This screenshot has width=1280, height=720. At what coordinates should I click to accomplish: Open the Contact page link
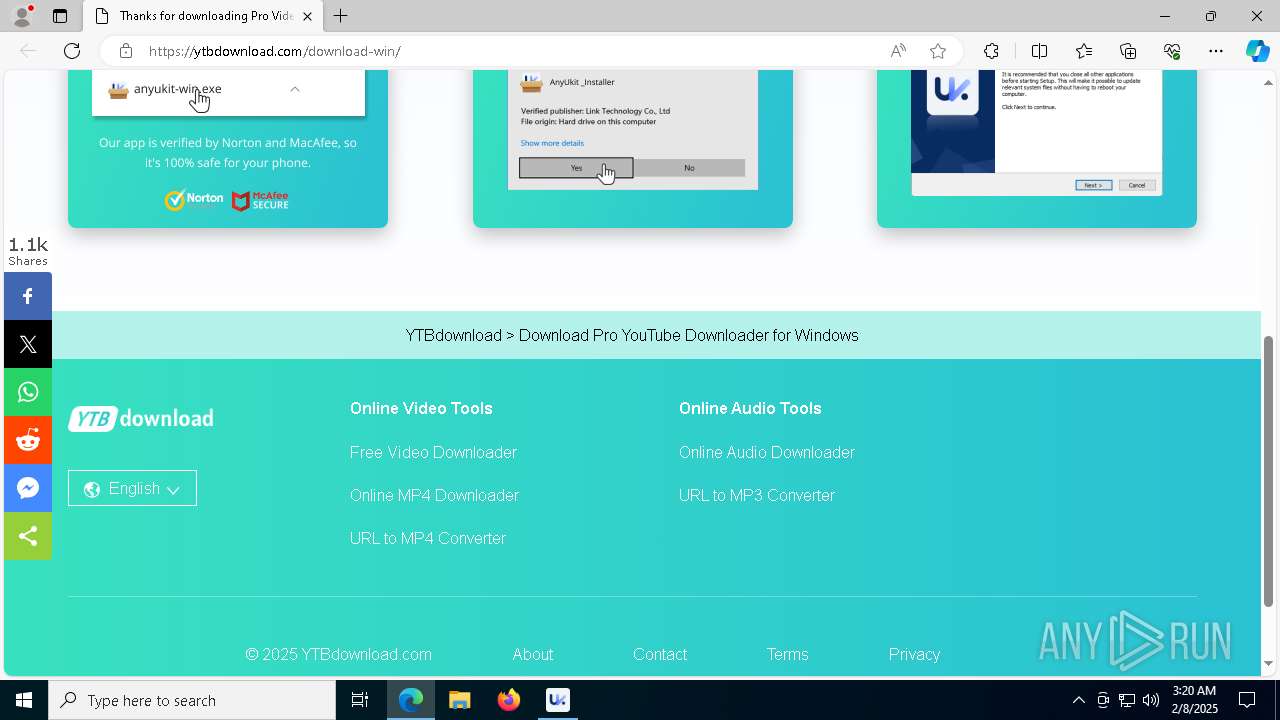[660, 654]
